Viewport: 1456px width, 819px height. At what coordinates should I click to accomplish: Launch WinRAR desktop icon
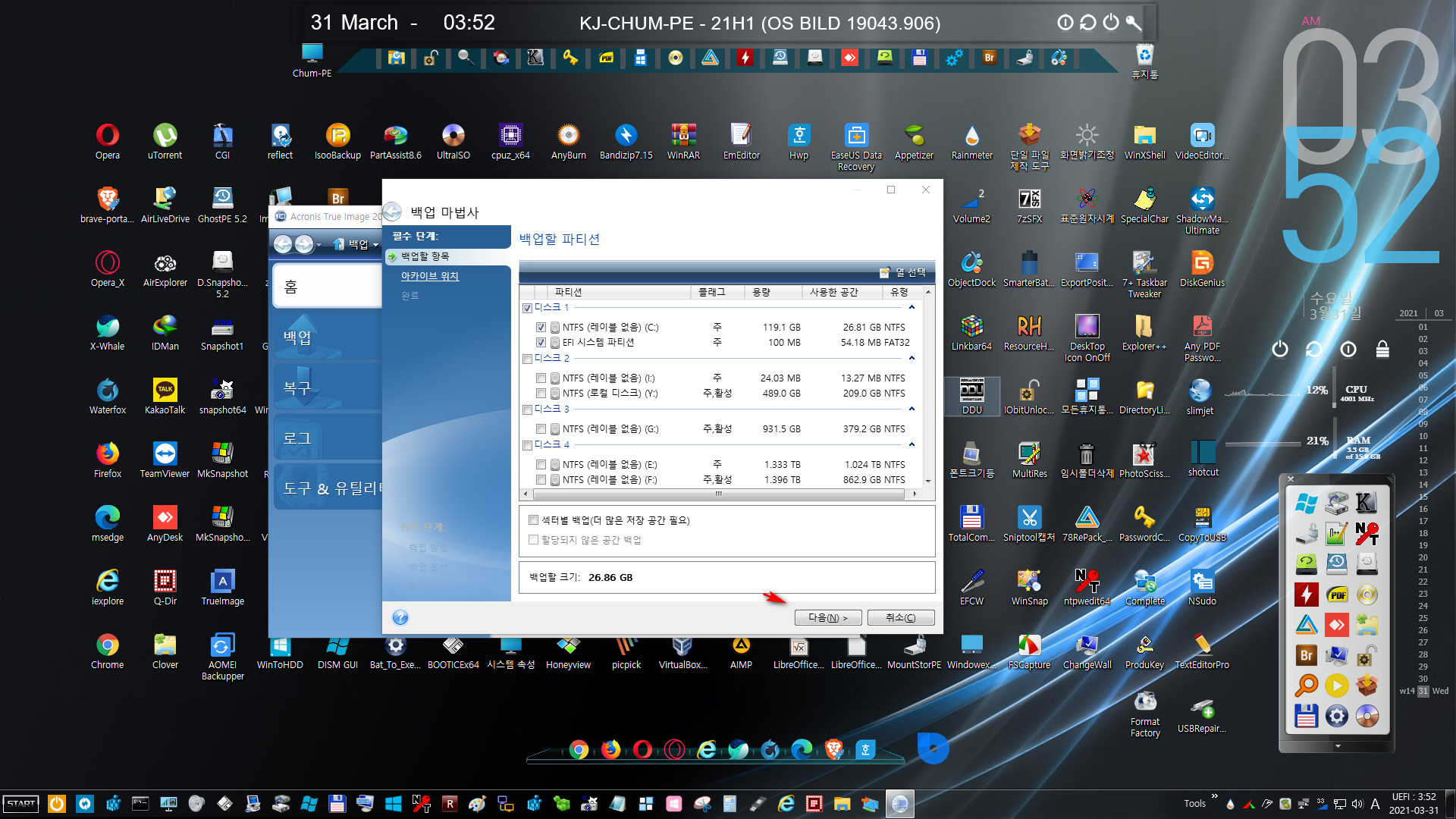tap(683, 142)
